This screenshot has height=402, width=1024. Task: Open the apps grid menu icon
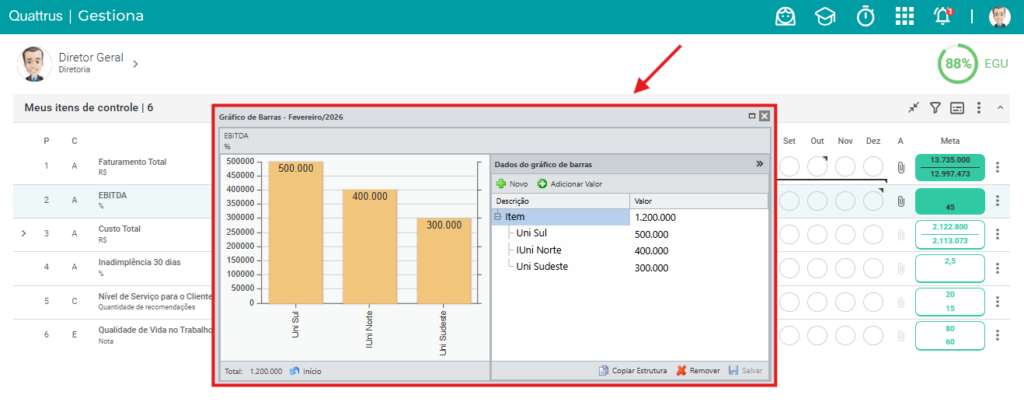click(x=904, y=16)
